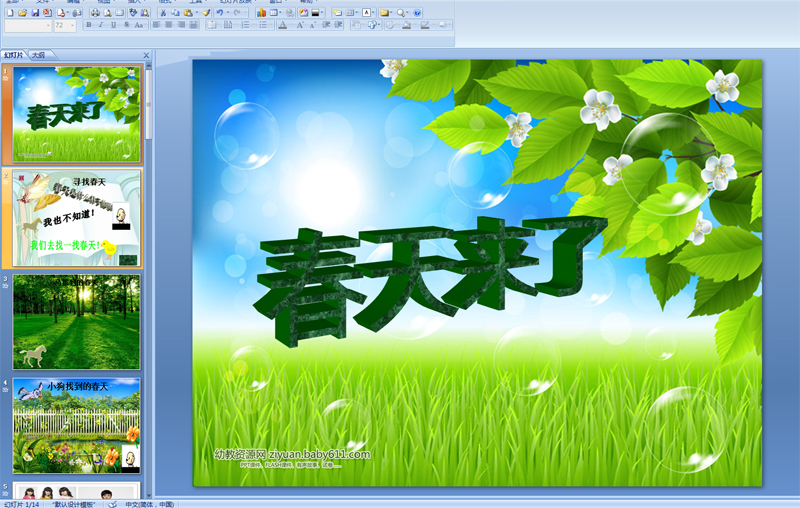This screenshot has height=508, width=800.
Task: Click the zoom magnifier icon
Action: tap(401, 13)
